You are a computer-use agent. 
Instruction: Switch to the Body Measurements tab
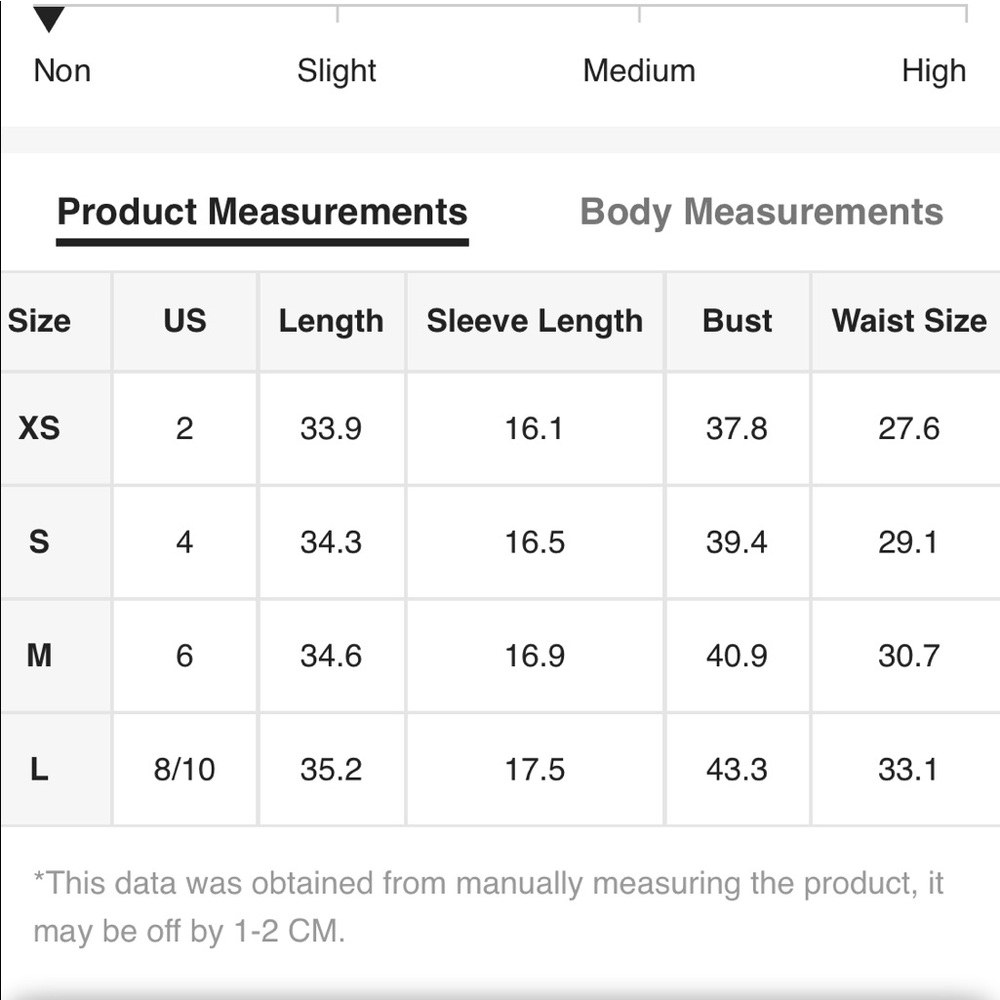761,212
